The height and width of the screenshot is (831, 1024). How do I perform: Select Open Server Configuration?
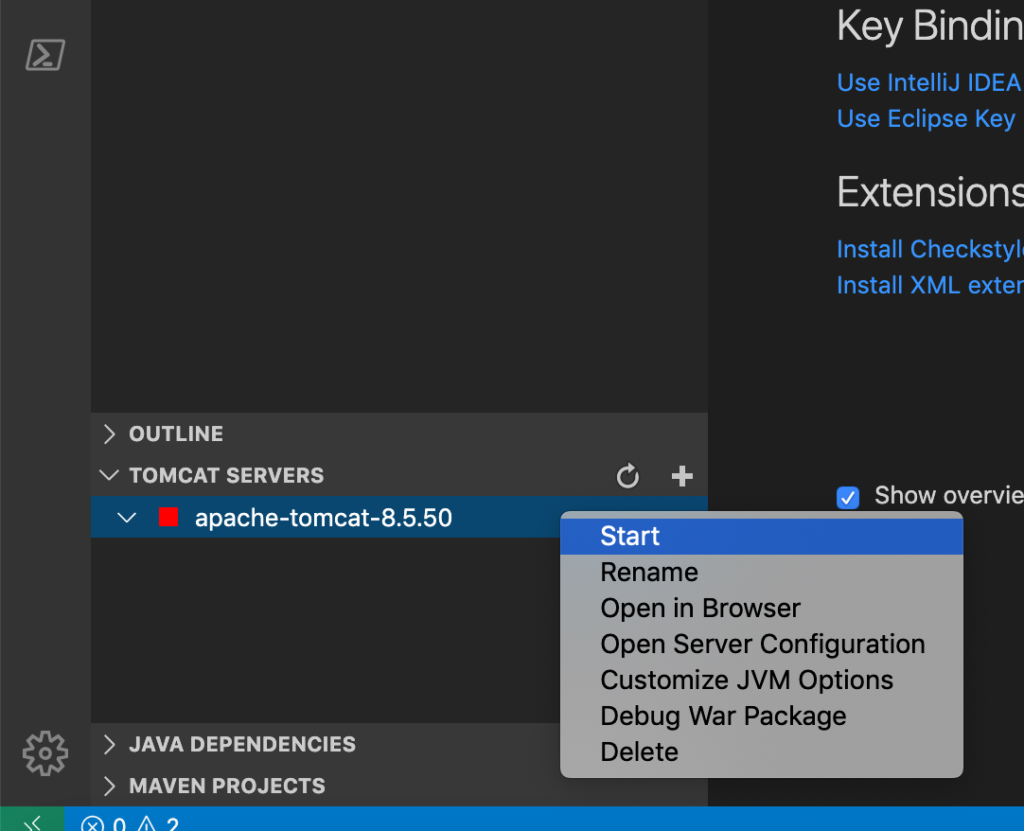762,643
